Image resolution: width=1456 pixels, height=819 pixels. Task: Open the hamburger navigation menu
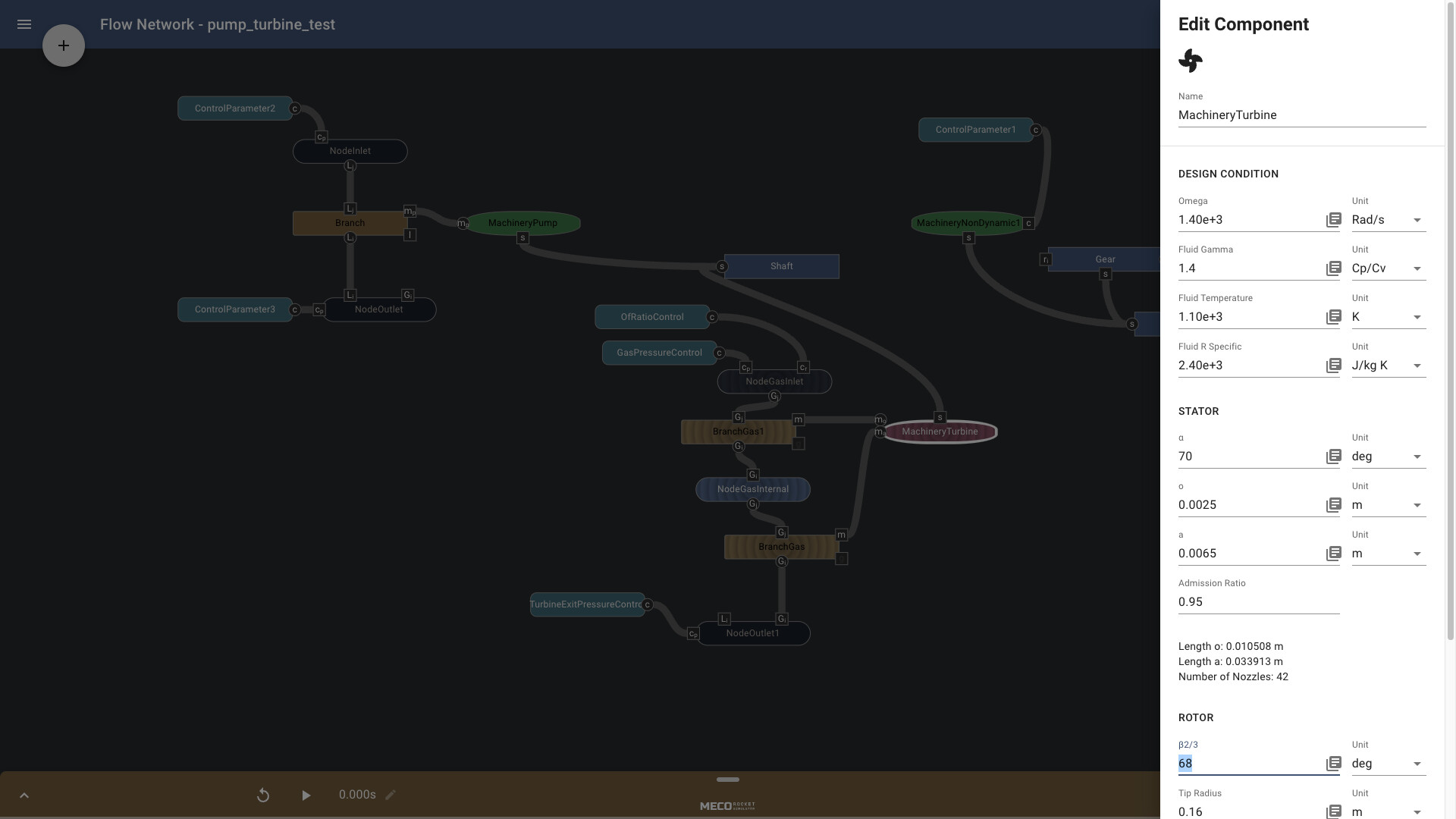(x=24, y=24)
